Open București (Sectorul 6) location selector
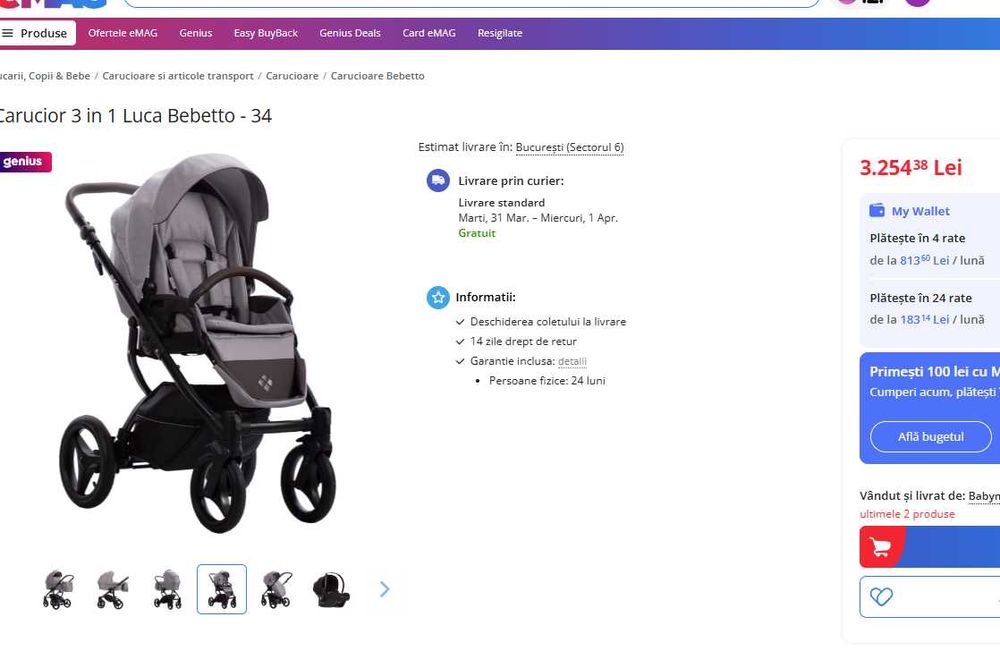This screenshot has height=666, width=1000. point(570,147)
